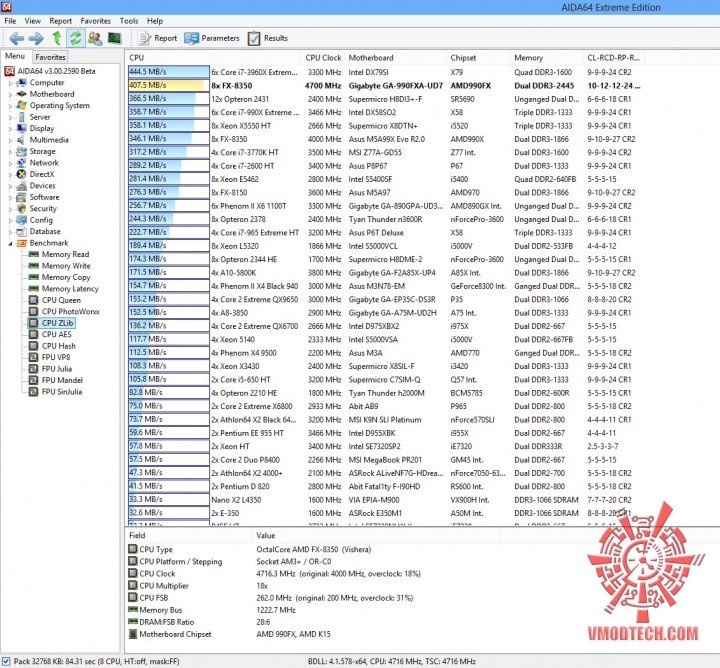Screen dimensions: 720x668
Task: Expand the Motherboard tree node
Action: click(11, 95)
